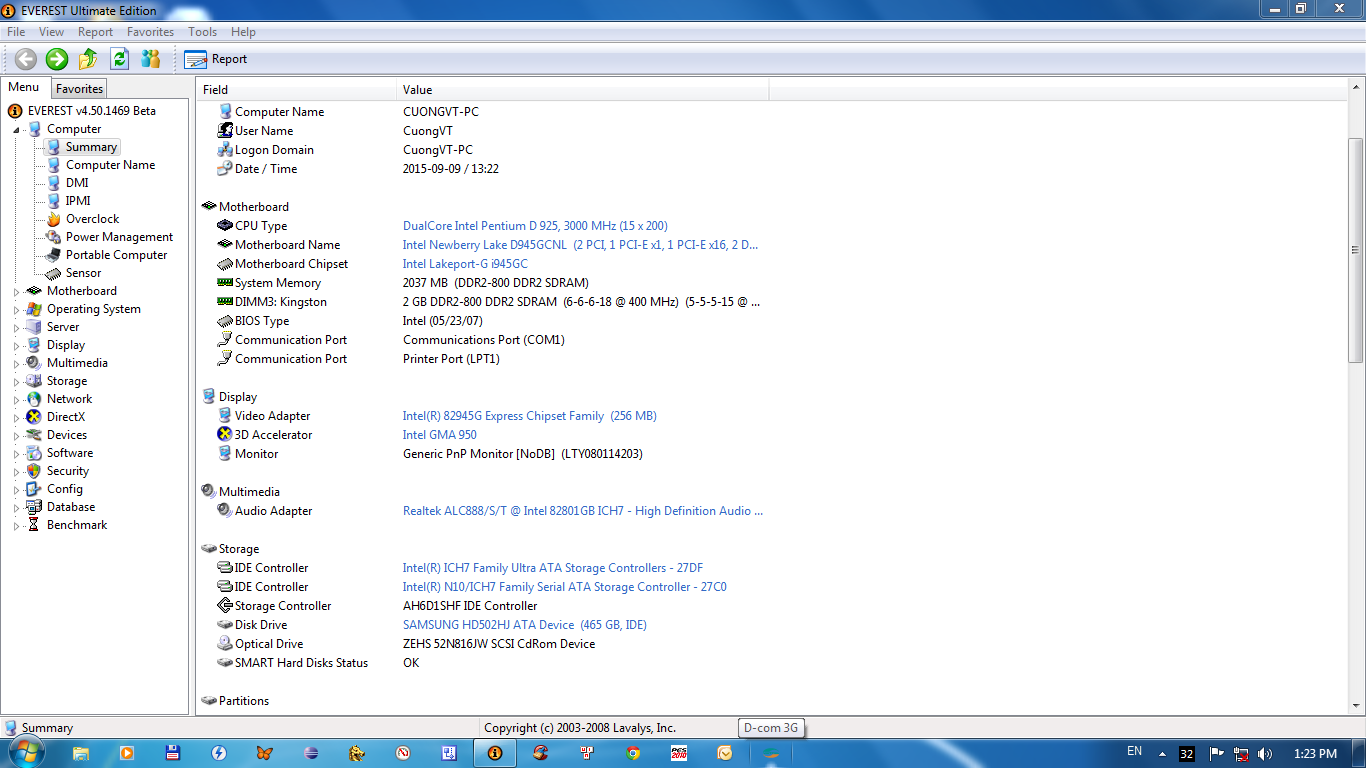Select Computer Name in the tree
This screenshot has height=768, width=1366.
[x=110, y=165]
